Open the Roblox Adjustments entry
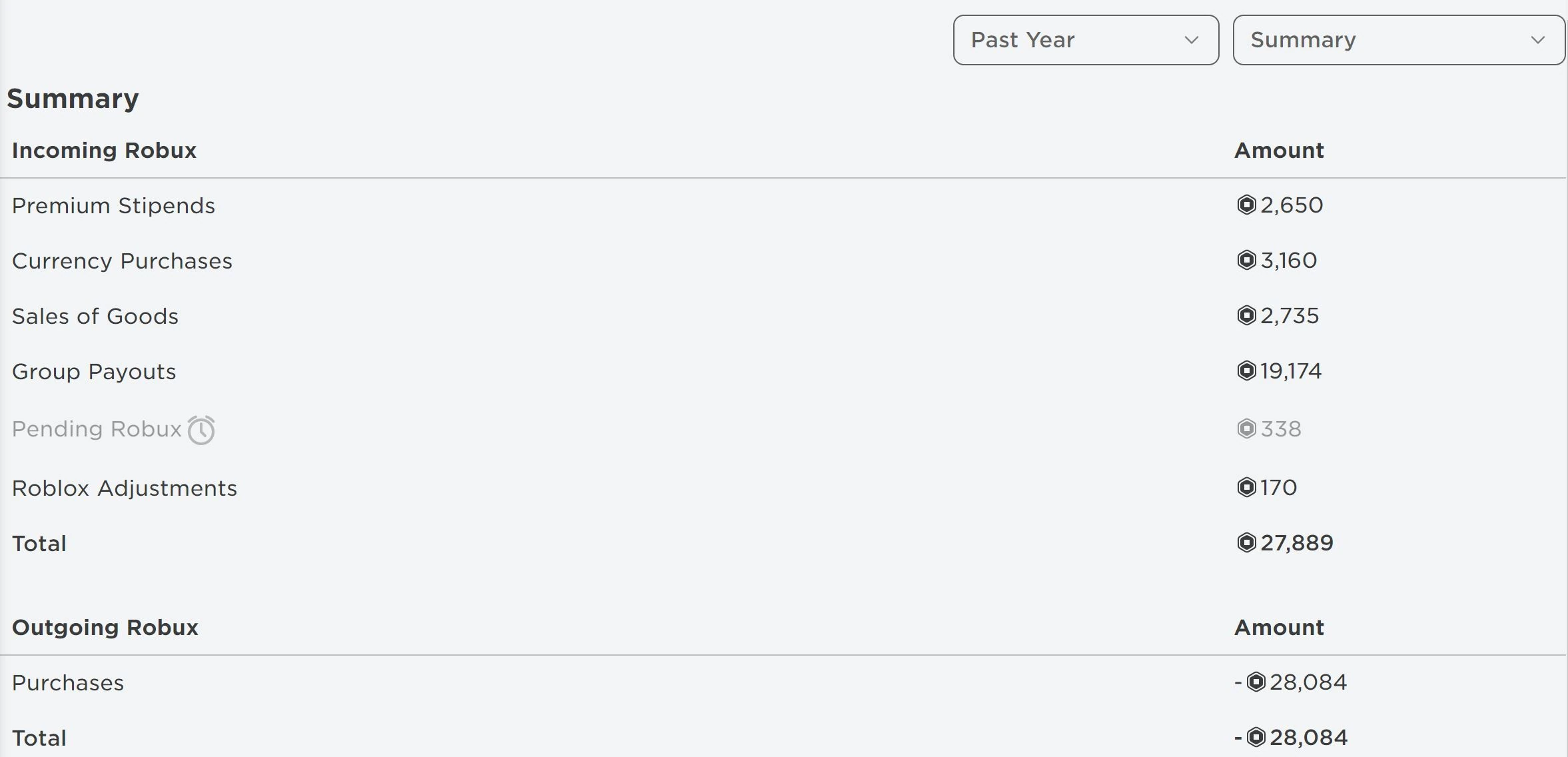1568x757 pixels. pos(125,488)
